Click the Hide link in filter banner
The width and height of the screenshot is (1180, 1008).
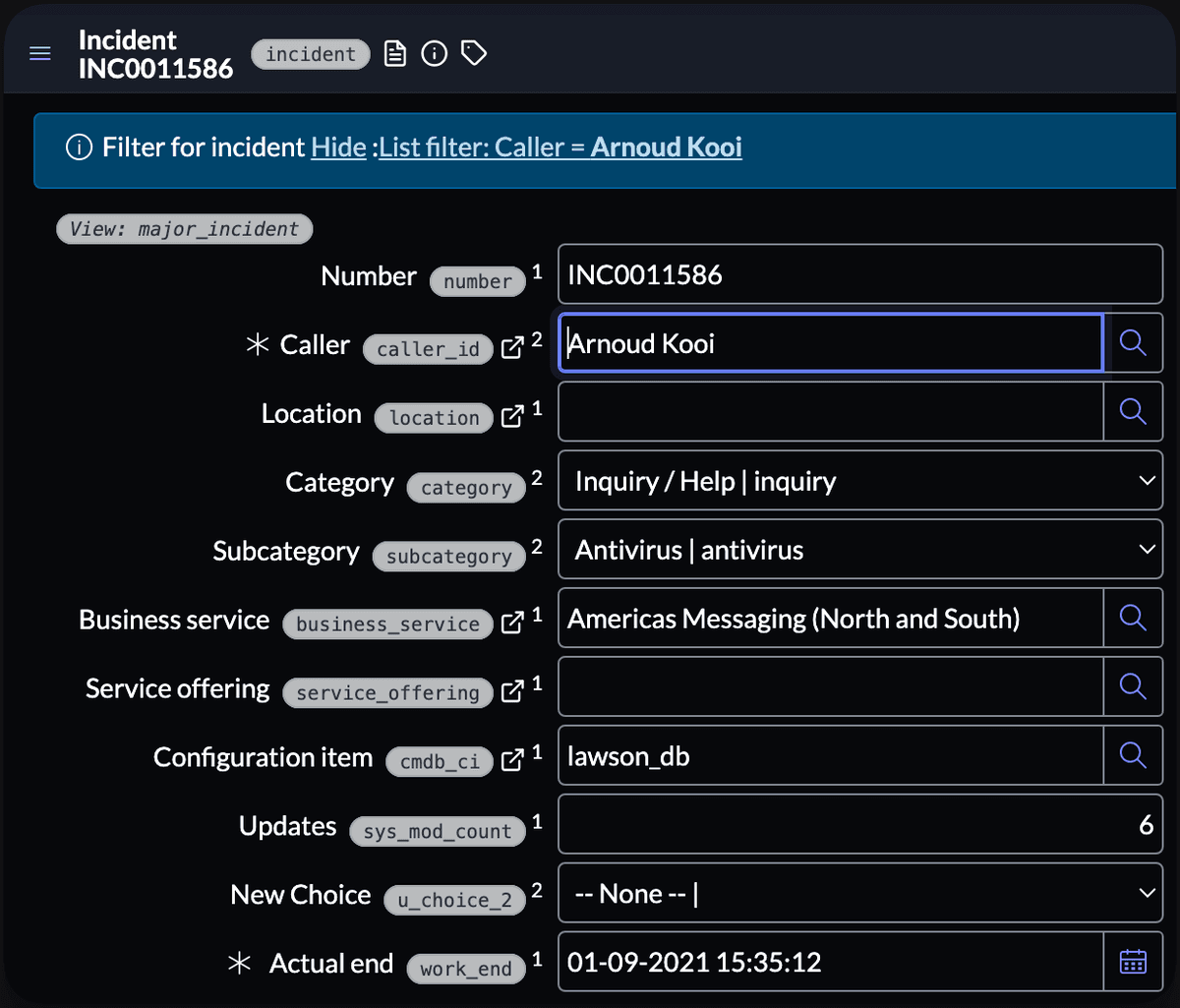(338, 148)
